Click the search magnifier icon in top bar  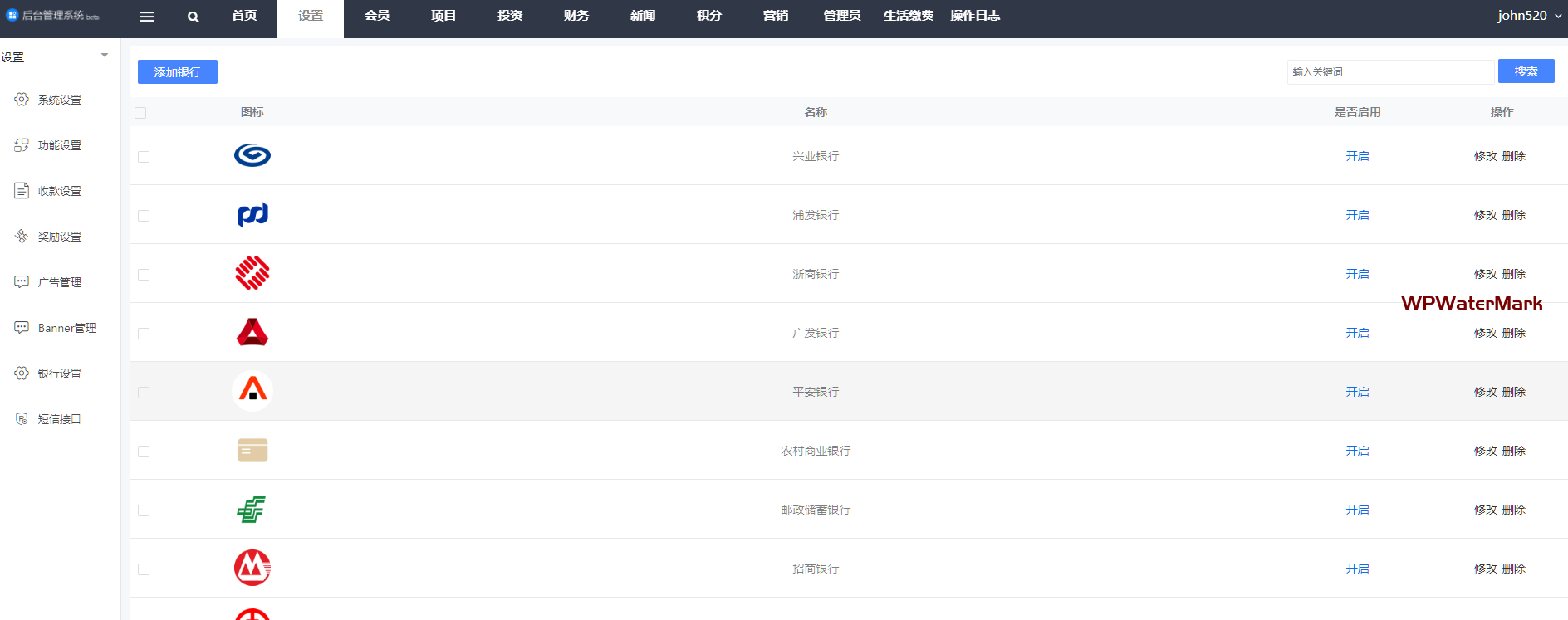point(193,17)
